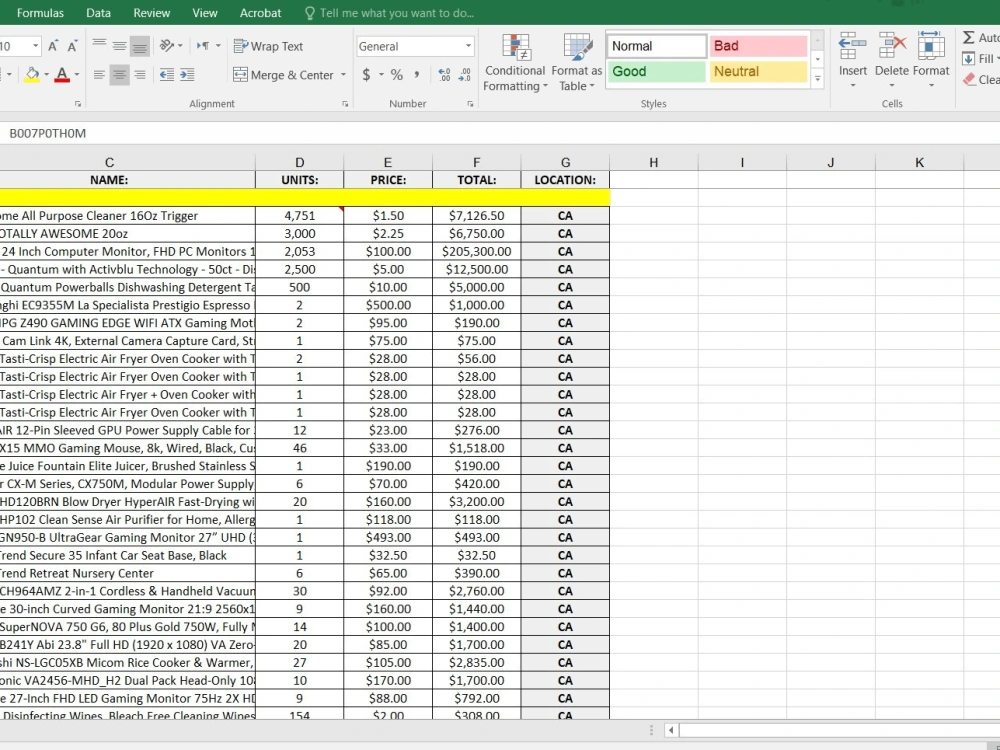Open the Format cells menu icon
Screen dimensions: 1000x750
coord(930,46)
